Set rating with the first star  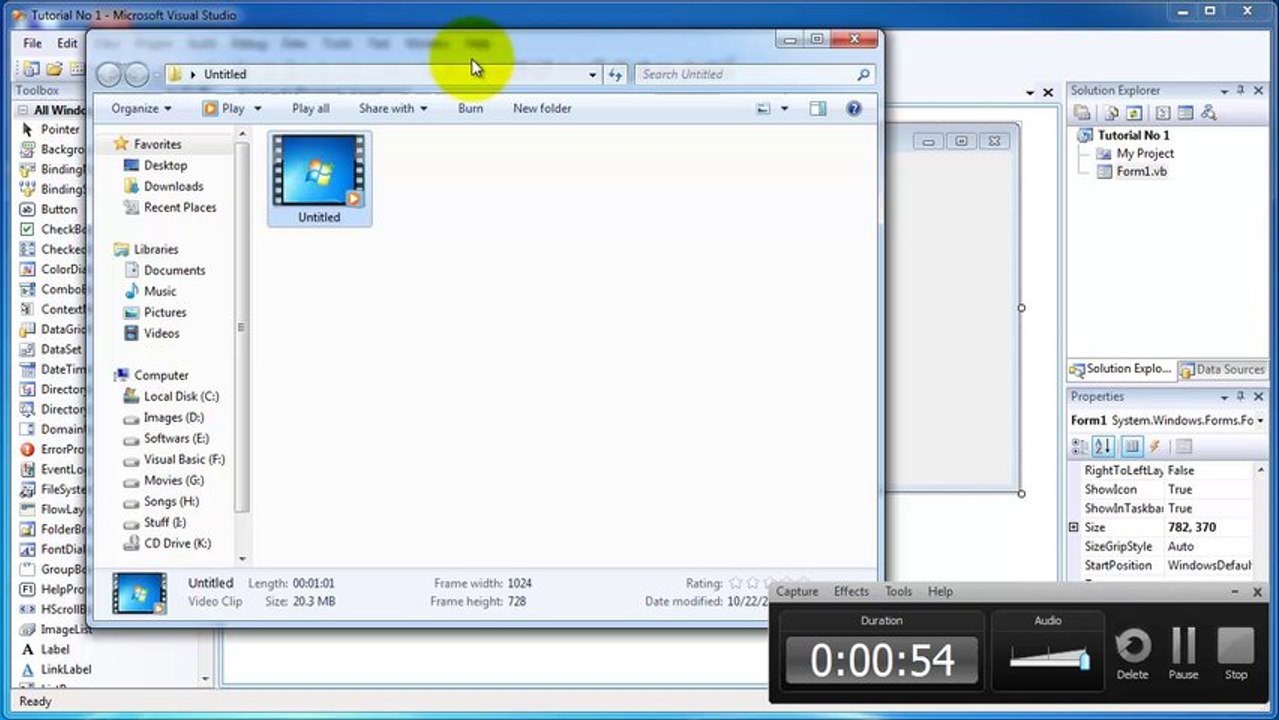(x=736, y=582)
